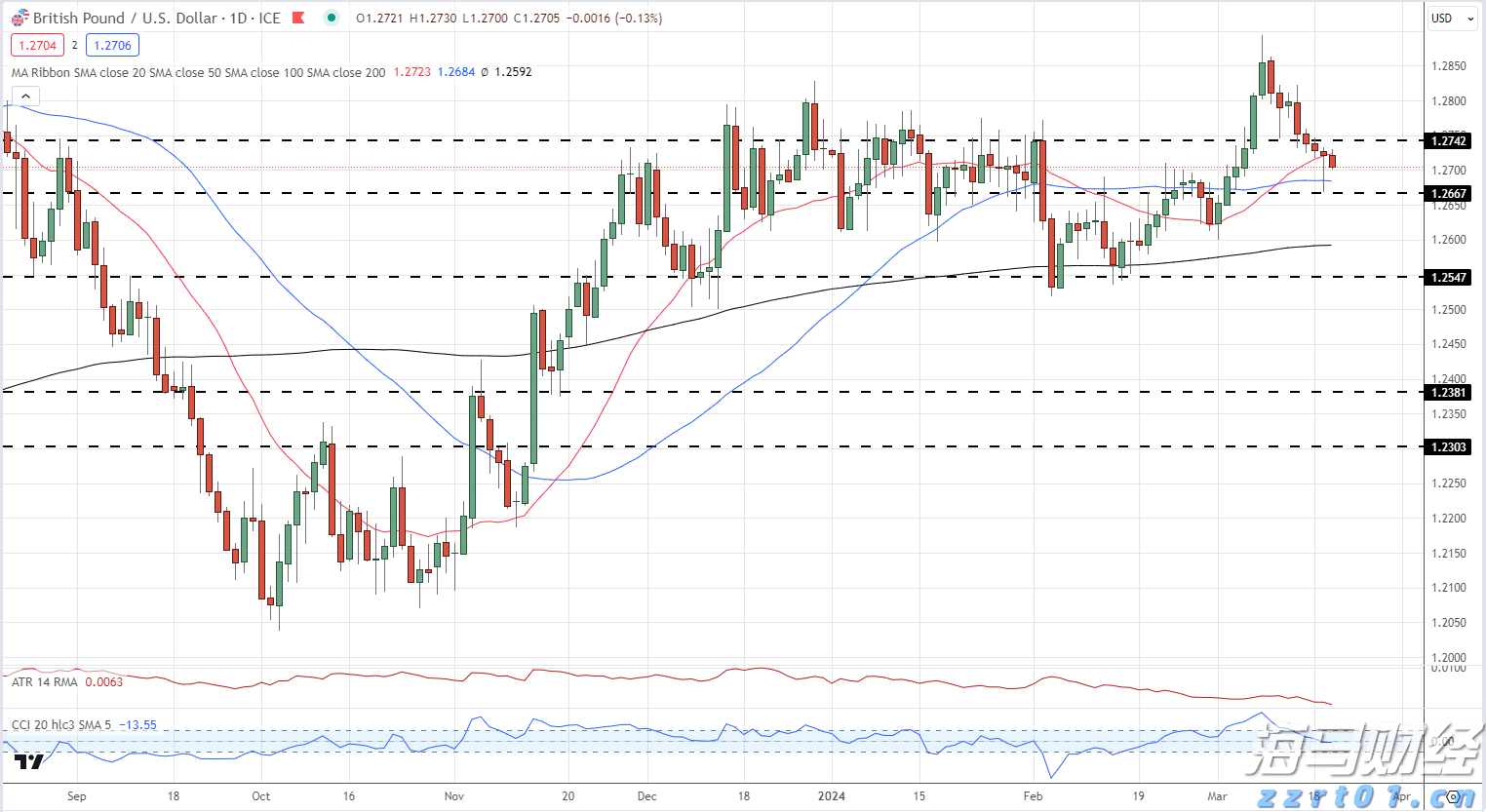Click the 2024 label on time axis
Viewport: 1486px width, 812px height.
pyautogui.click(x=832, y=796)
